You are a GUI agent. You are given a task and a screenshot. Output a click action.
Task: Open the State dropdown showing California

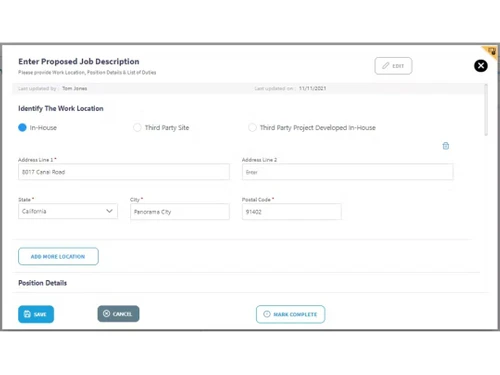pos(68,211)
